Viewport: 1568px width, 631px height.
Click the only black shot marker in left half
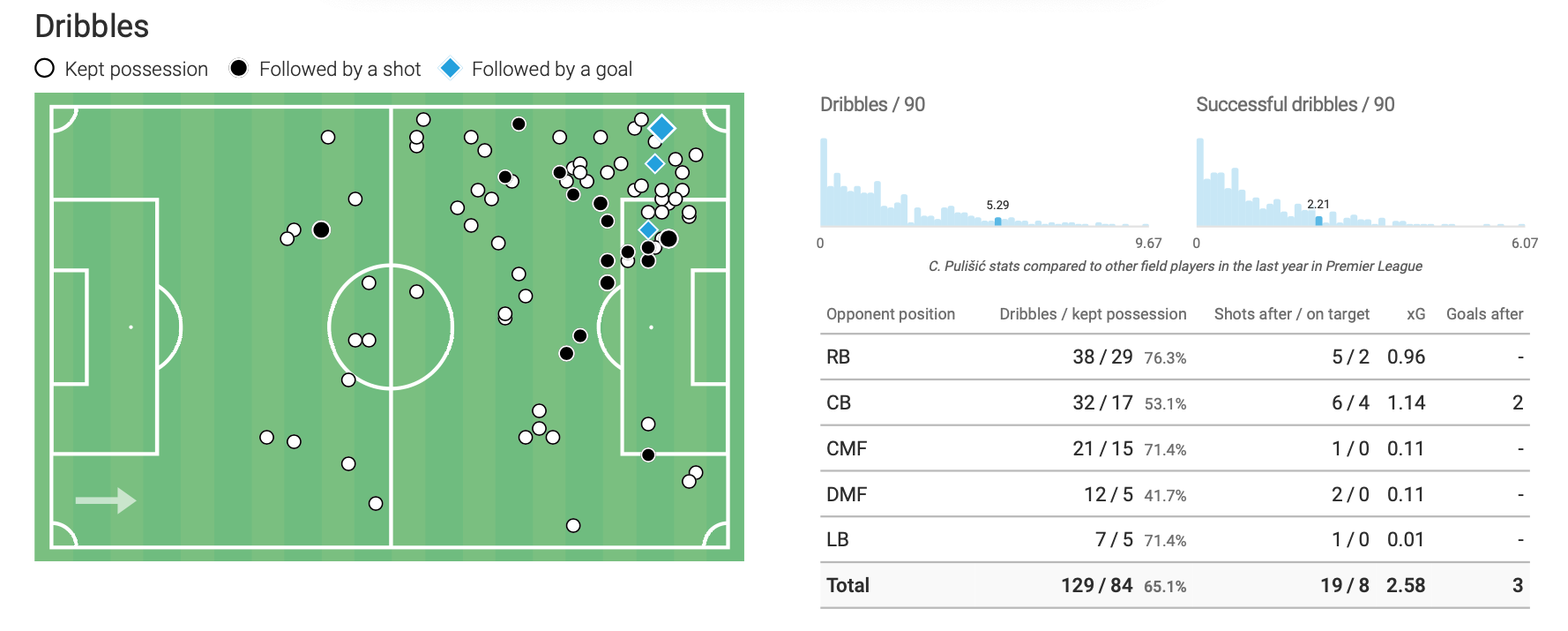click(321, 230)
